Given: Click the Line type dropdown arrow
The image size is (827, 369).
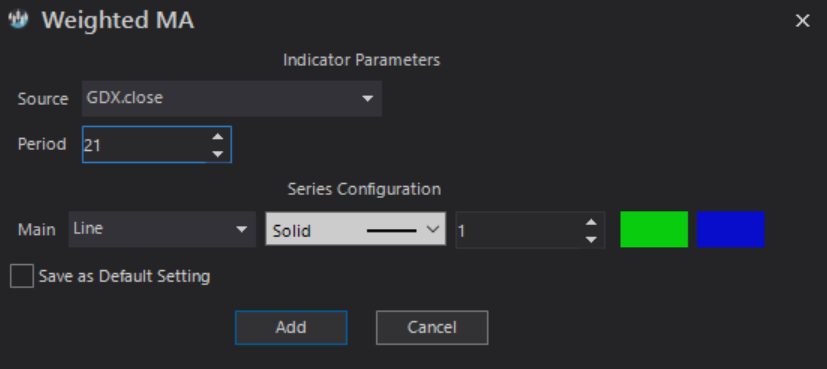Looking at the screenshot, I should point(242,229).
